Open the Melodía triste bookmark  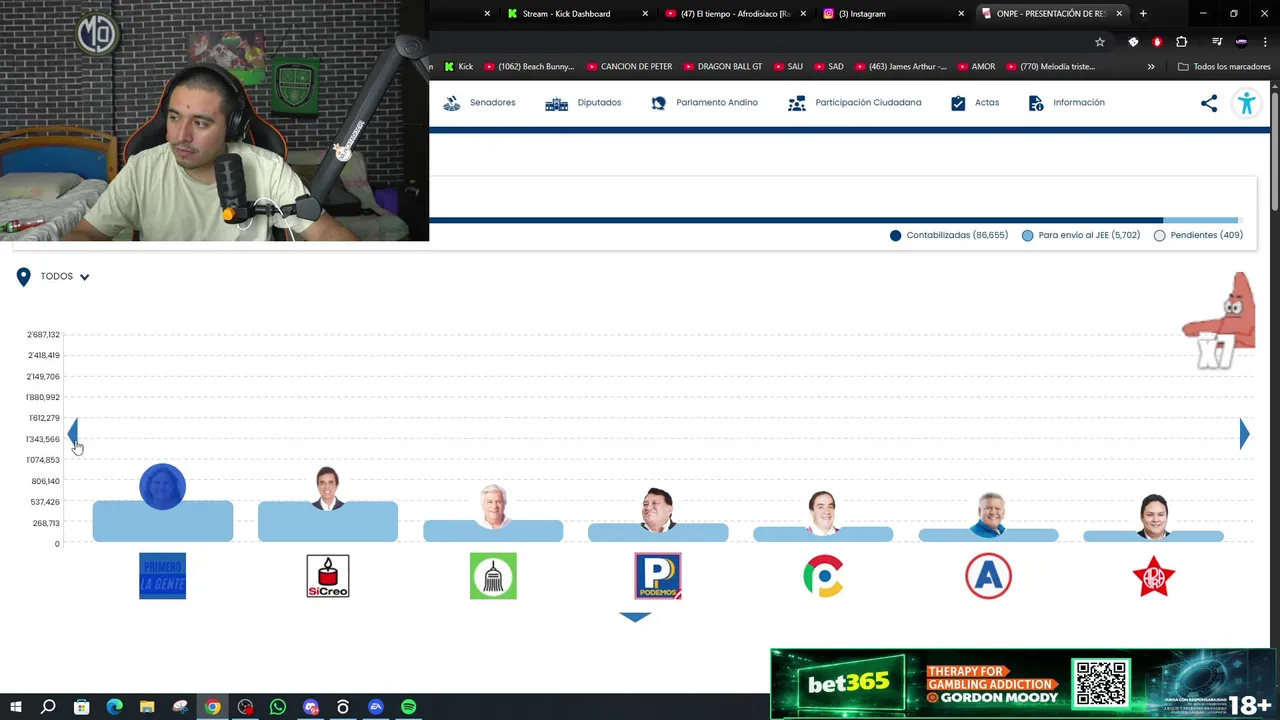click(1051, 67)
